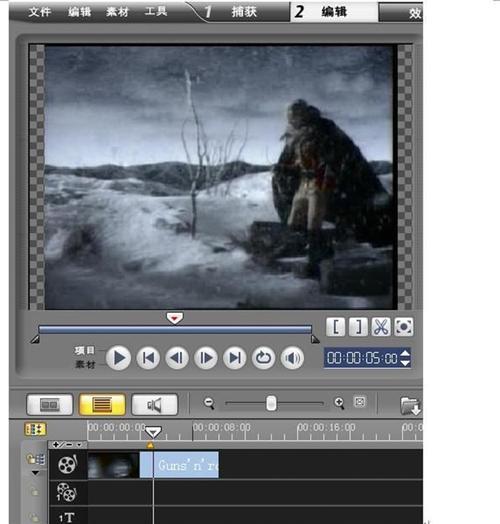Click the scissors cut clip icon
This screenshot has width=500, height=524.
tap(381, 327)
